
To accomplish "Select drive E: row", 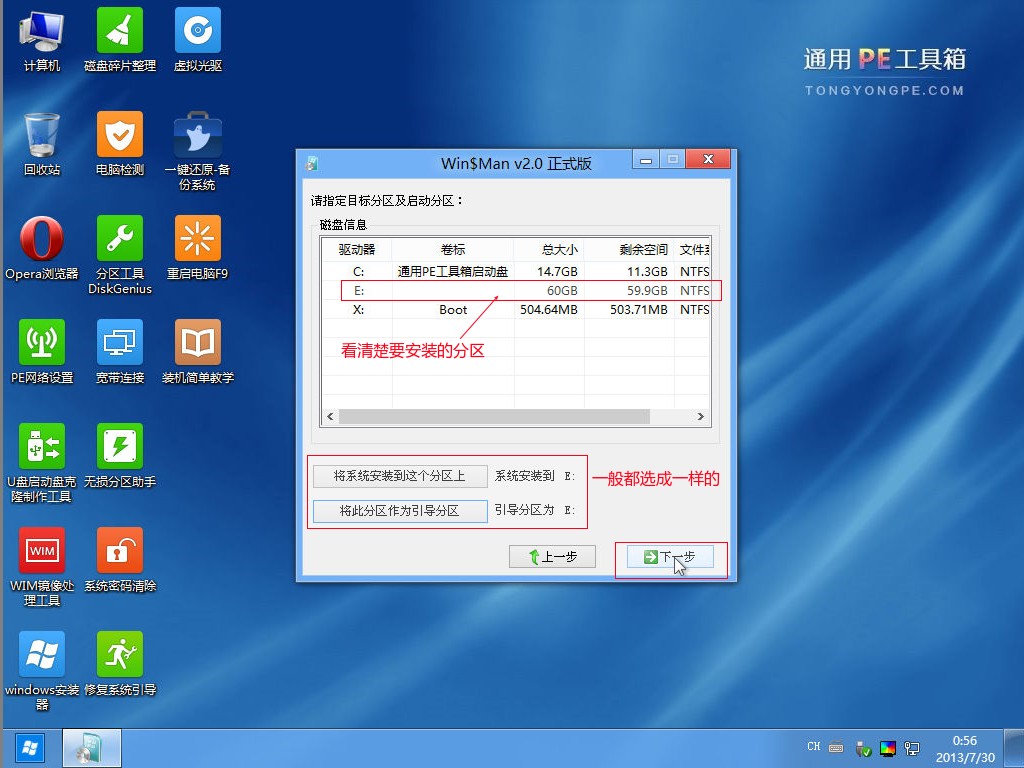I will tap(516, 291).
